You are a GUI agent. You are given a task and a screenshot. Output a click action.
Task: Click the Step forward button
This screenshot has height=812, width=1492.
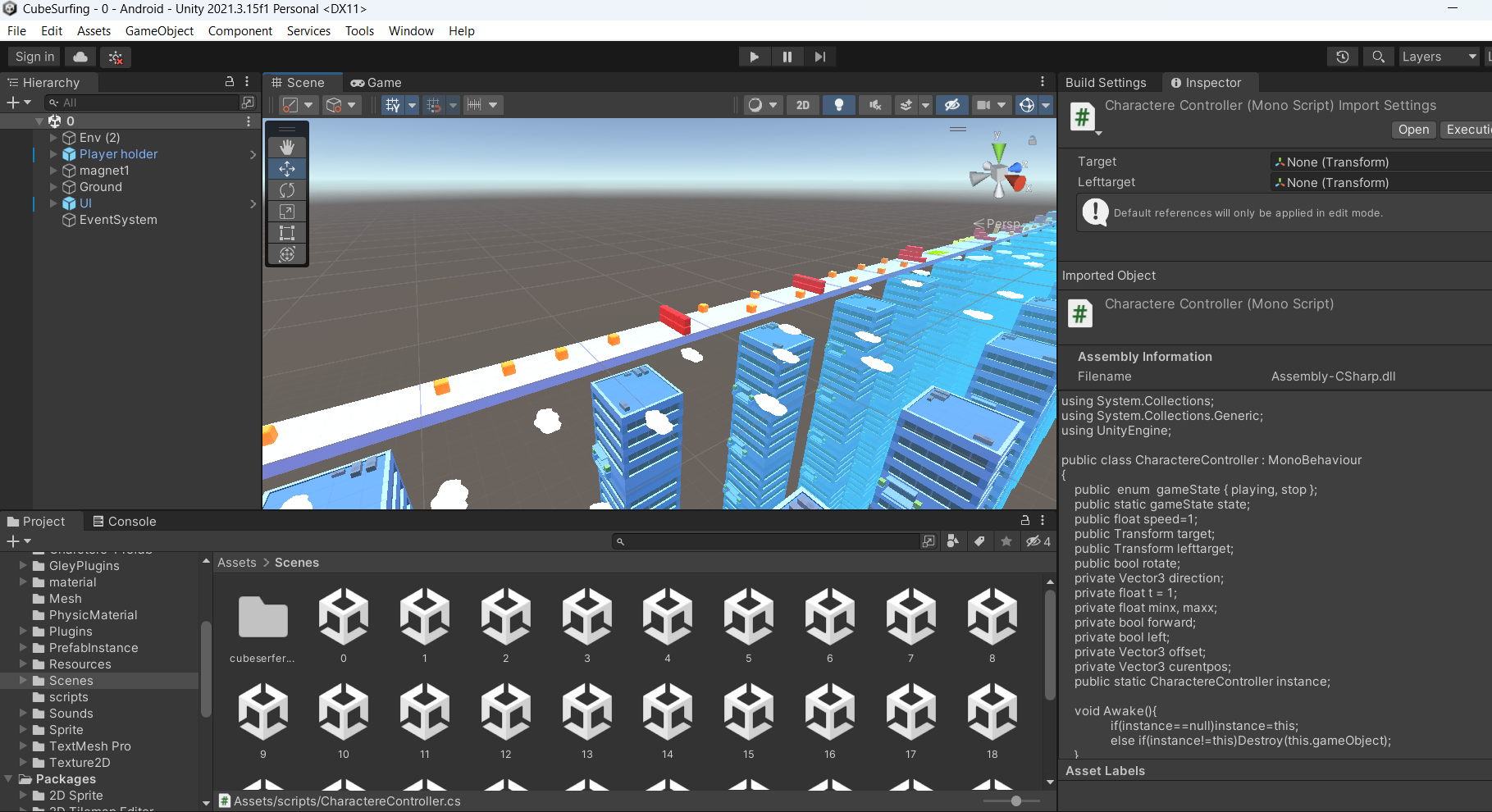point(819,57)
